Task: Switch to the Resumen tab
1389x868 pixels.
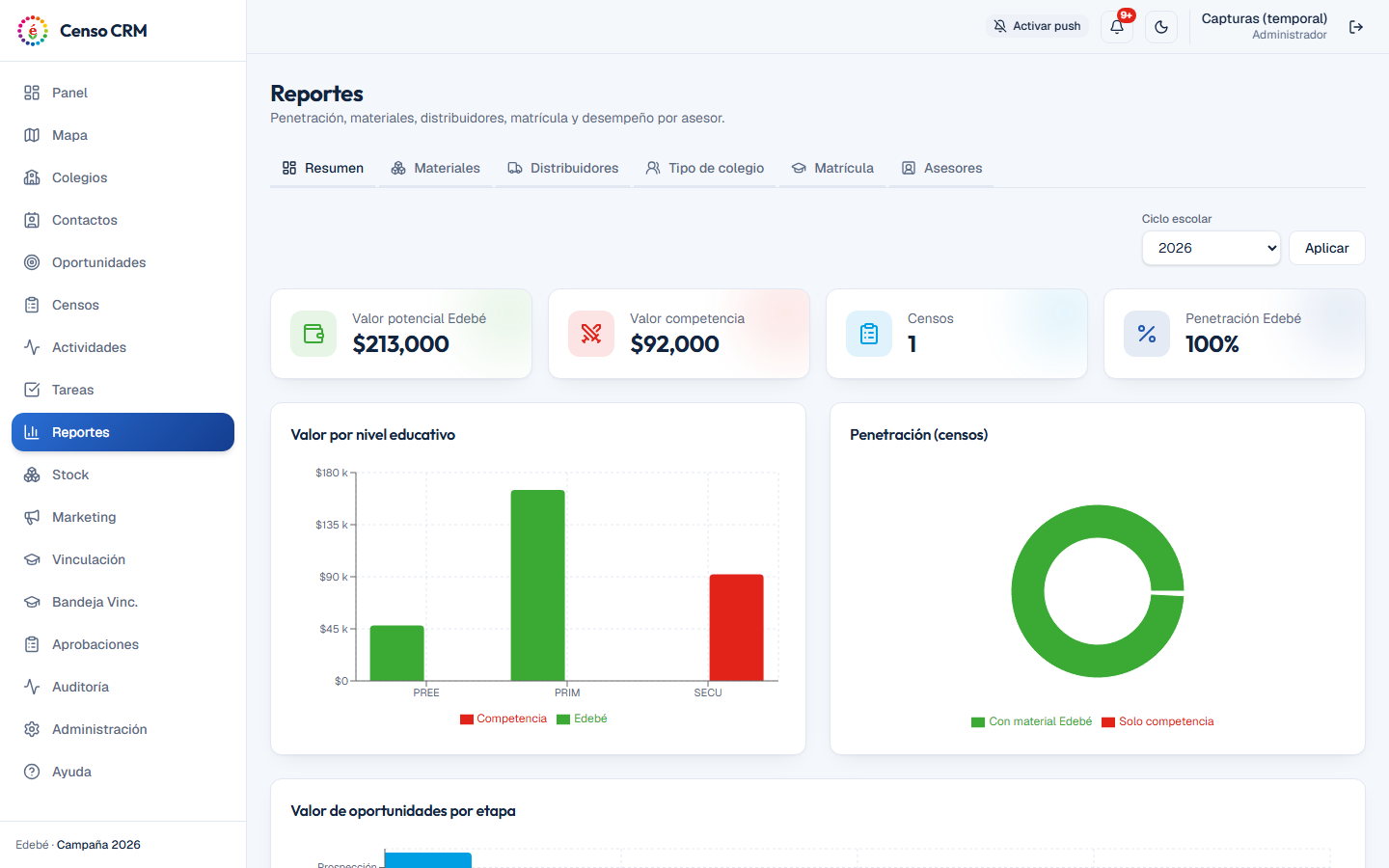Action: pyautogui.click(x=323, y=168)
